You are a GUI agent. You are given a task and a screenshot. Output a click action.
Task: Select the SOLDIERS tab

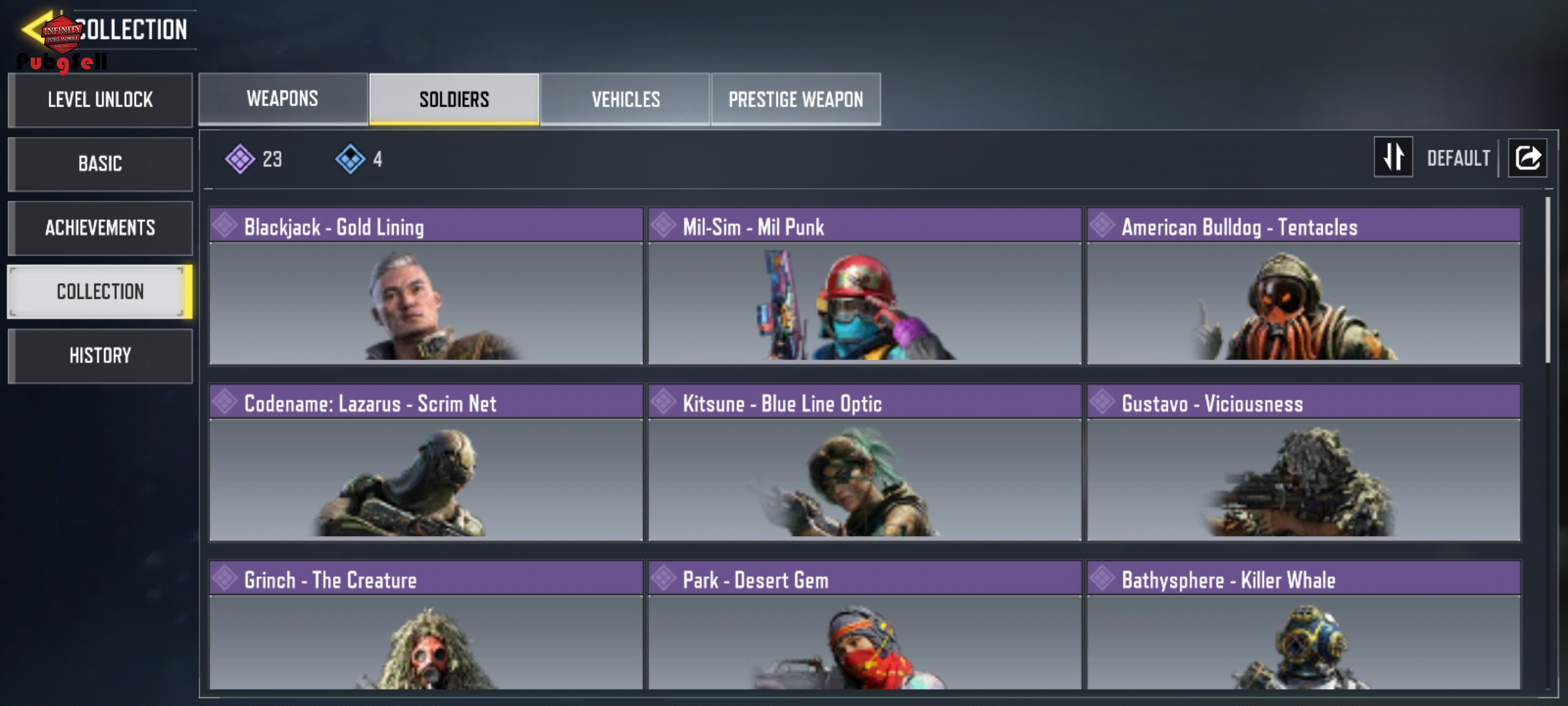pos(454,99)
